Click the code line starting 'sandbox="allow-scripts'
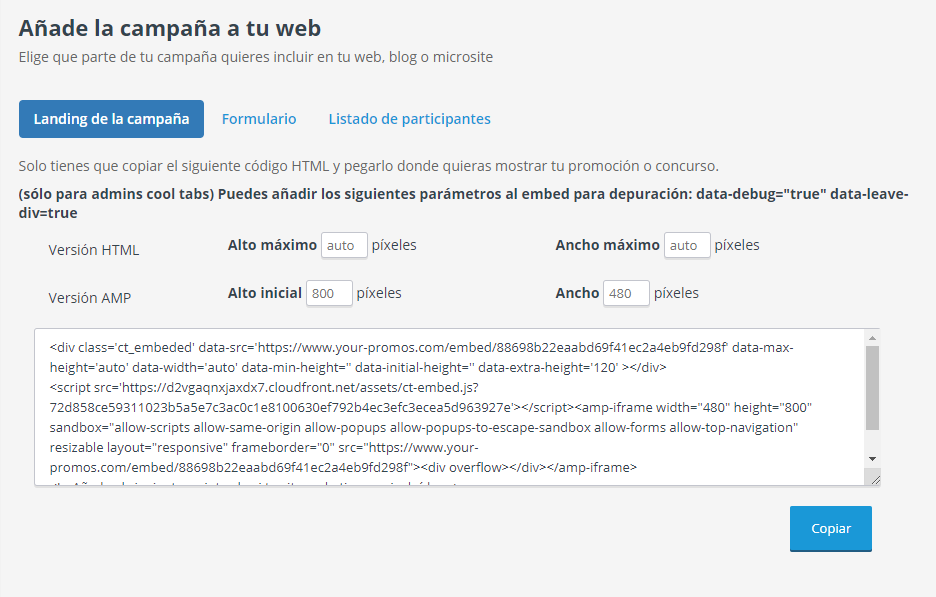The image size is (936, 597). point(424,427)
